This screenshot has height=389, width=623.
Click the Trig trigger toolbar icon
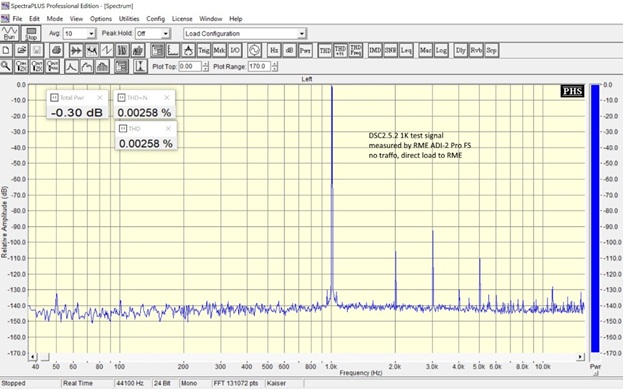tap(204, 50)
